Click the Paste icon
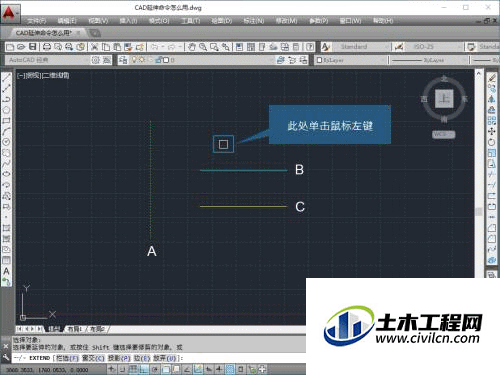500x375 pixels. [x=117, y=47]
